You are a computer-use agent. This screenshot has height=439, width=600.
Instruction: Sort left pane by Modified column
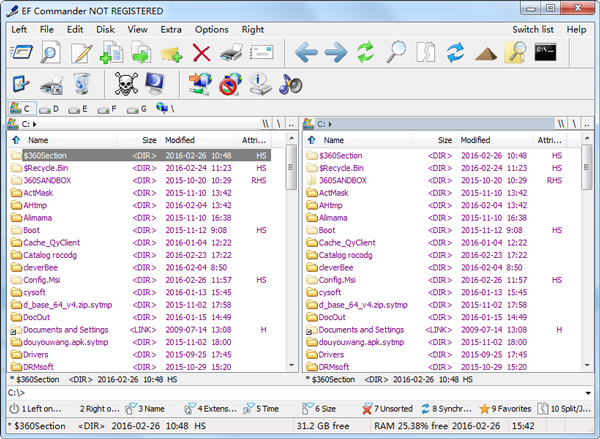(x=199, y=140)
